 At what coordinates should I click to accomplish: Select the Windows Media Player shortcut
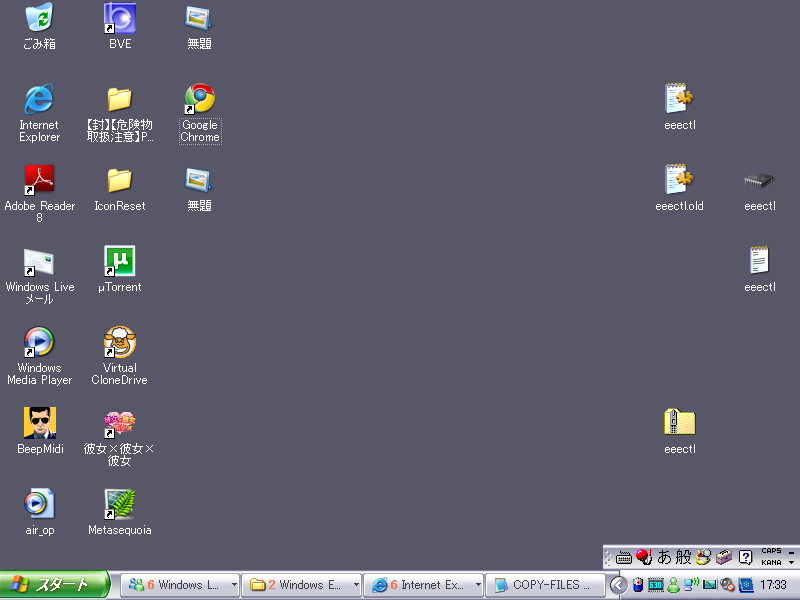(39, 343)
